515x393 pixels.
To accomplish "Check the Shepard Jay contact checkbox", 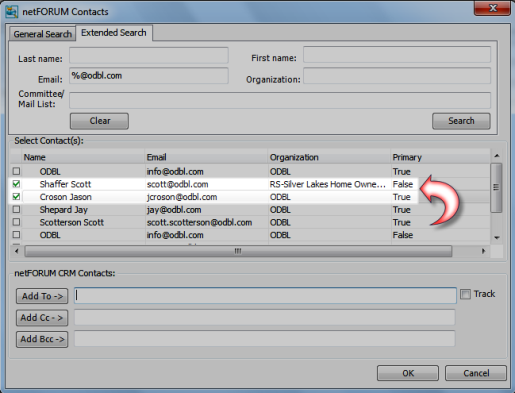I will [16, 209].
